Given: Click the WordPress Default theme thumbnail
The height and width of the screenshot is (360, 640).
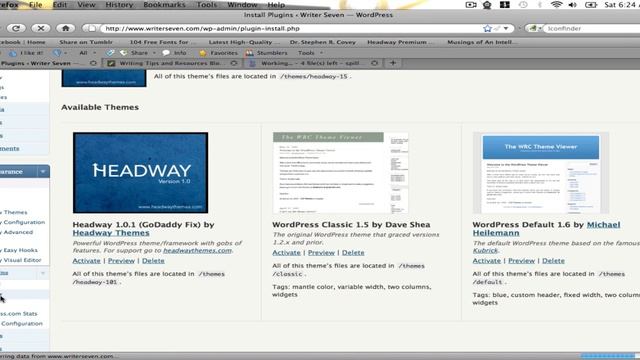Looking at the screenshot, I should [x=541, y=173].
